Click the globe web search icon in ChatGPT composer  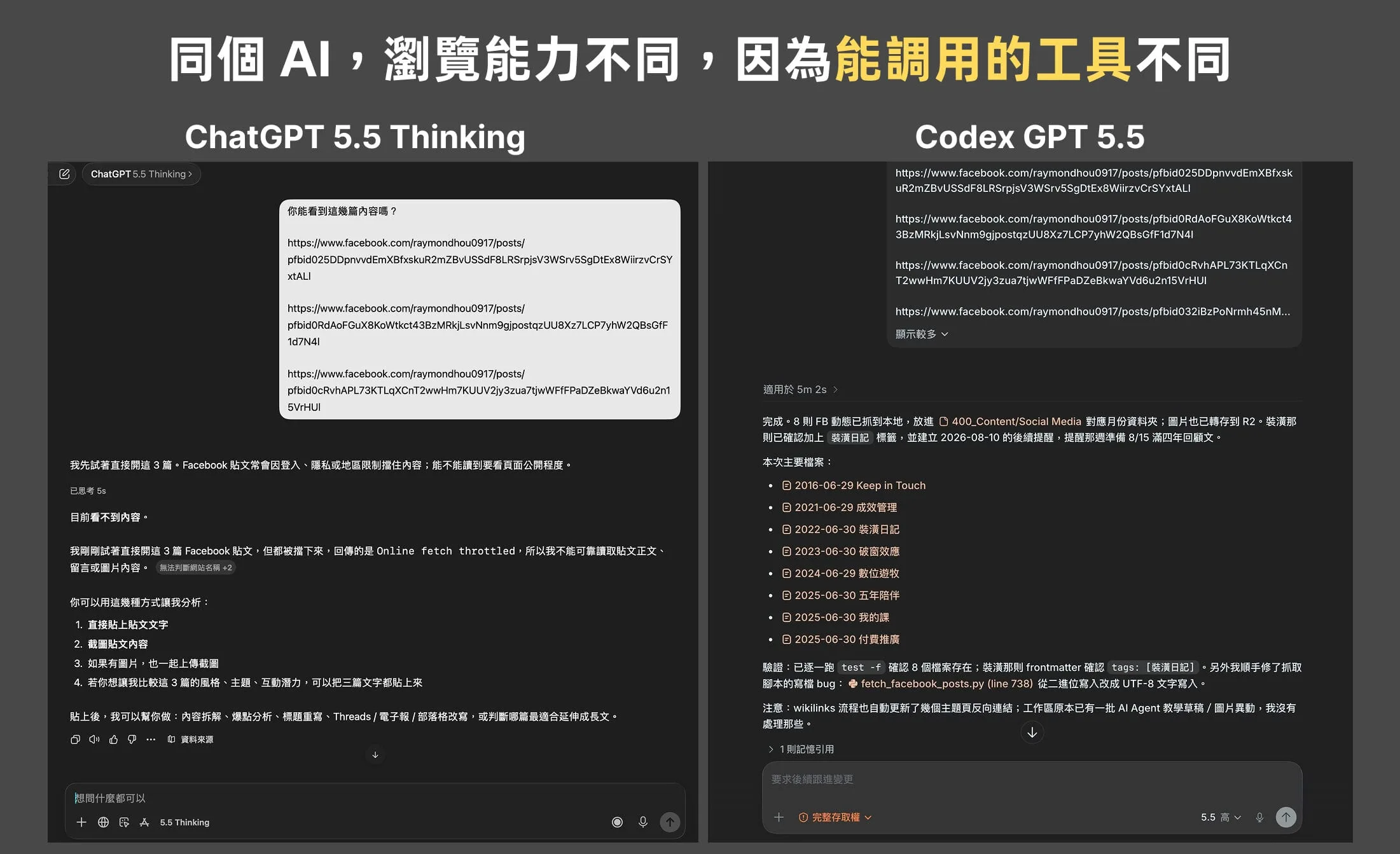click(x=103, y=822)
